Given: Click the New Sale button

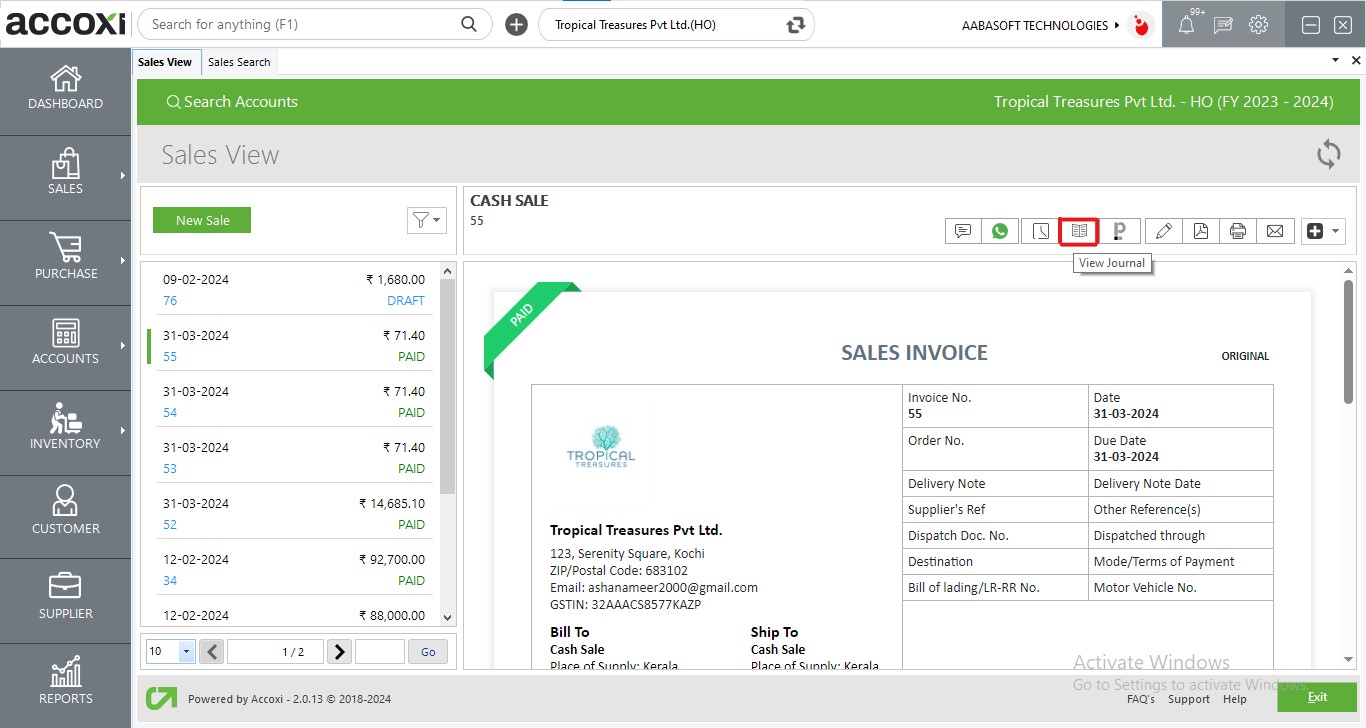Looking at the screenshot, I should (202, 220).
